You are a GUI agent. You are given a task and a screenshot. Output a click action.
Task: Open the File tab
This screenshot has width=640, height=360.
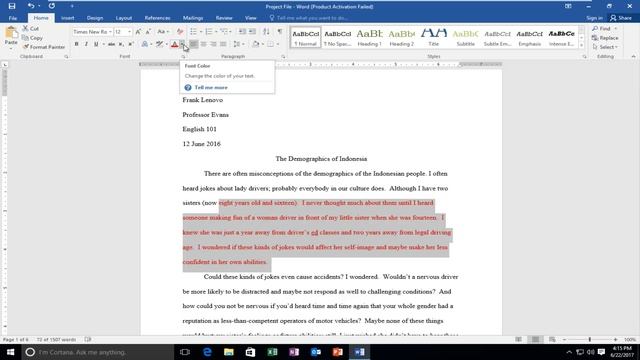coord(13,18)
